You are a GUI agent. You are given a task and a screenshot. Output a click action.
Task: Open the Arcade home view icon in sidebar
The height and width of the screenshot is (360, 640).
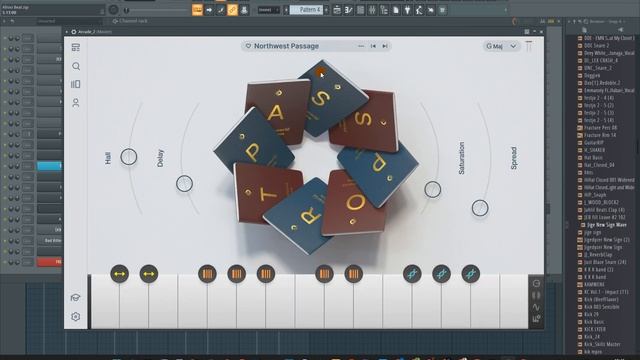76,47
